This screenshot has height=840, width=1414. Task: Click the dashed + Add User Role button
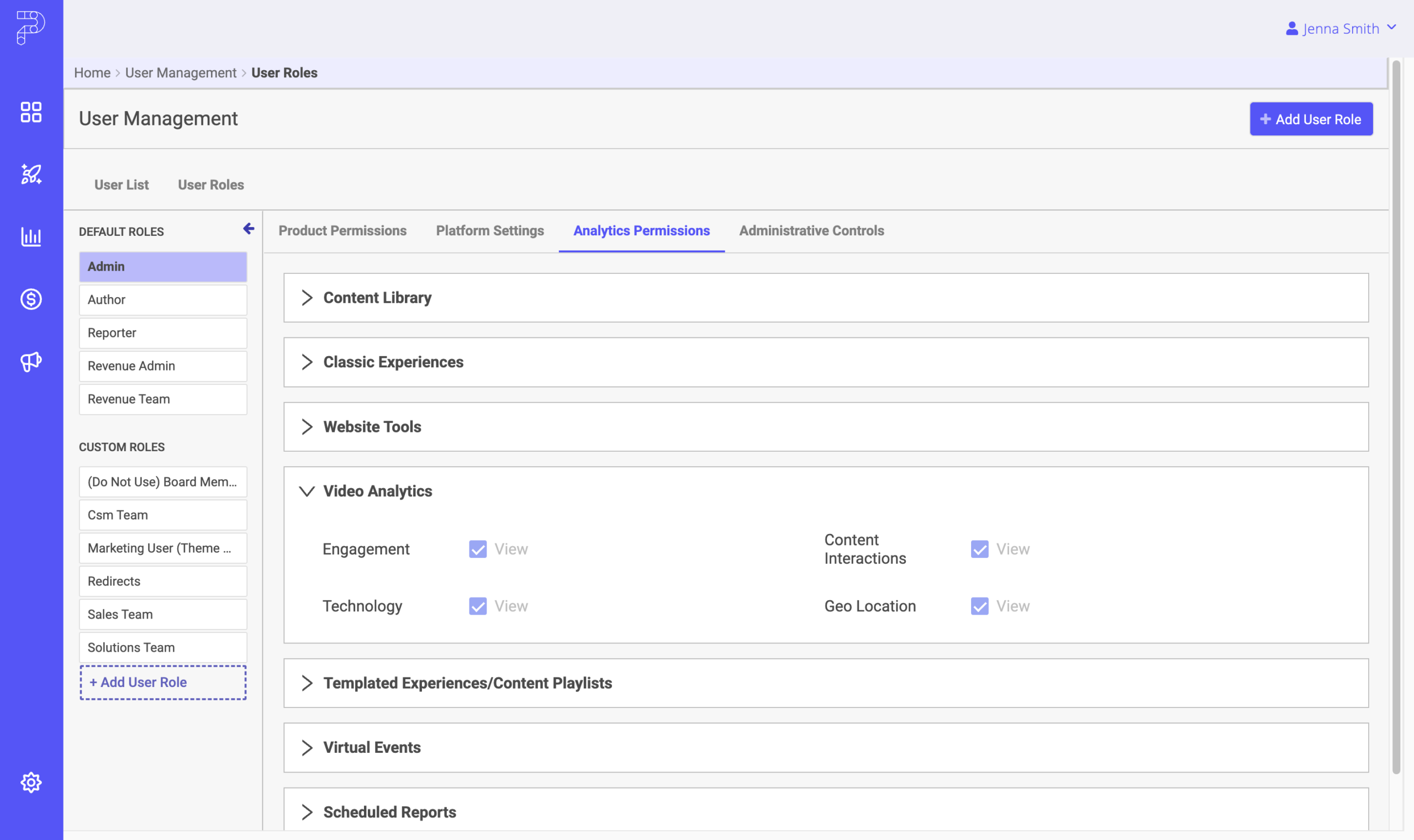coord(163,682)
